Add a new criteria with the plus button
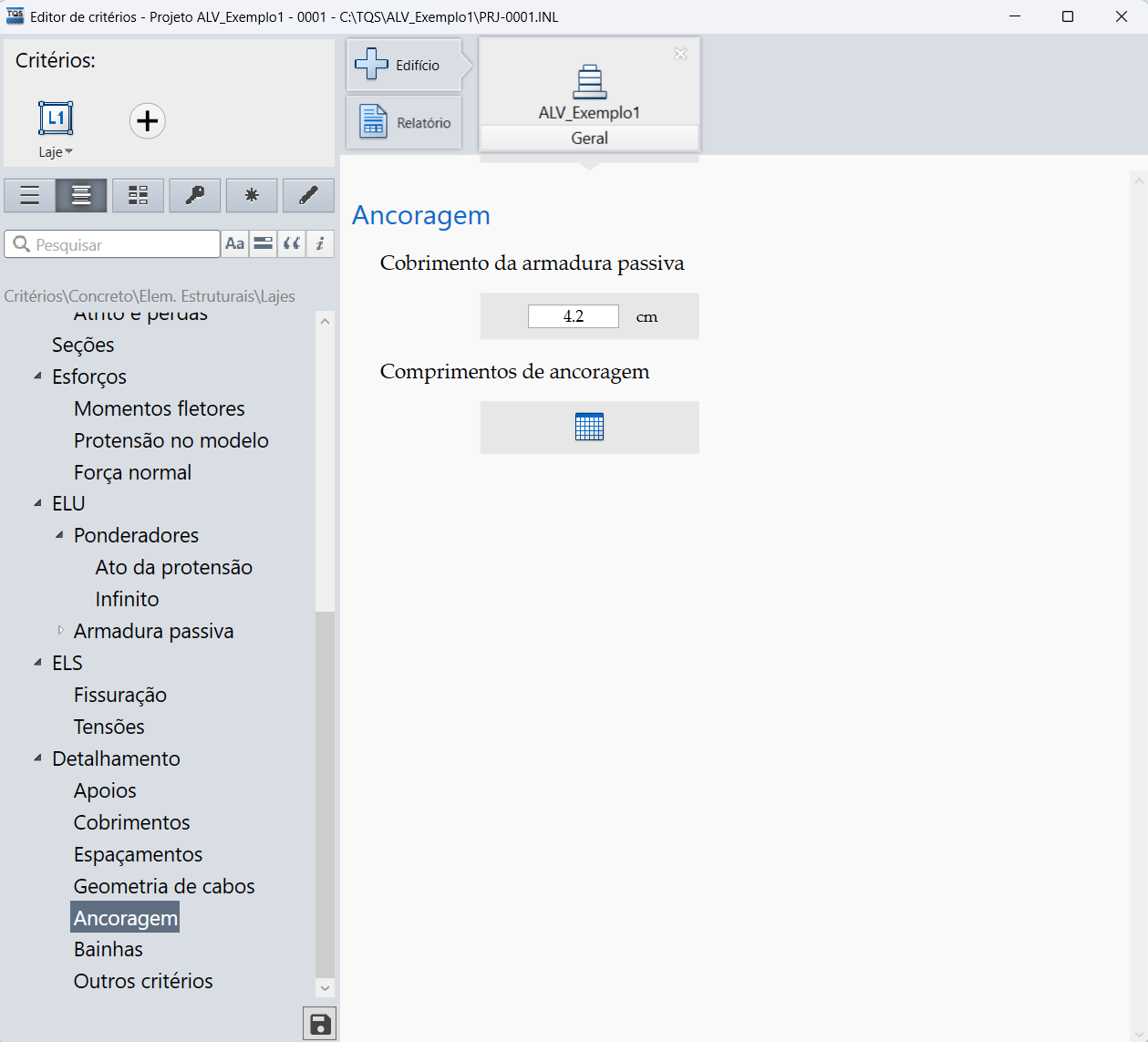Viewport: 1148px width, 1042px height. pyautogui.click(x=147, y=121)
